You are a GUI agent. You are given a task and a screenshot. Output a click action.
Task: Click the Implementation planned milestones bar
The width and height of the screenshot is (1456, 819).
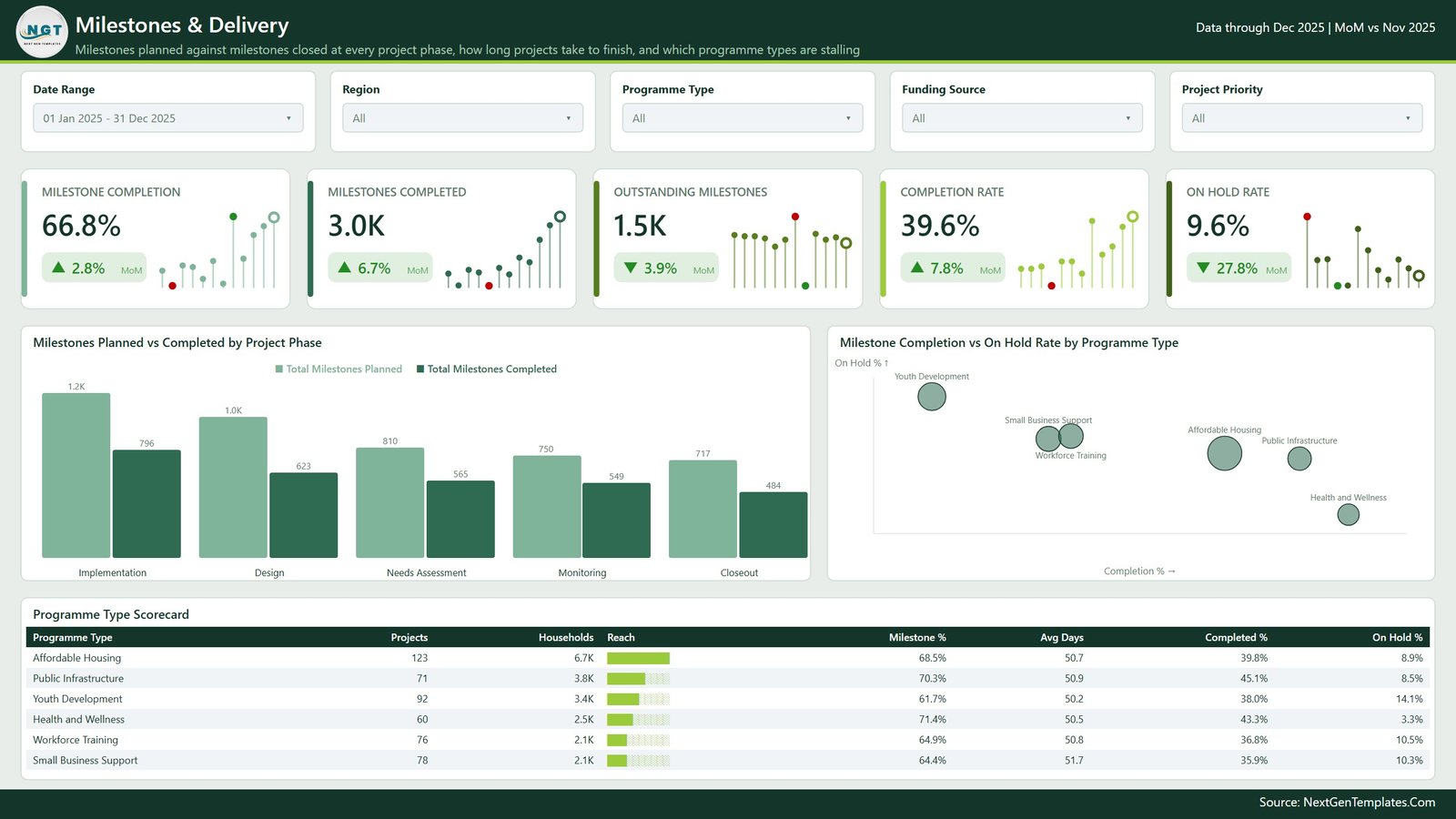click(x=76, y=475)
